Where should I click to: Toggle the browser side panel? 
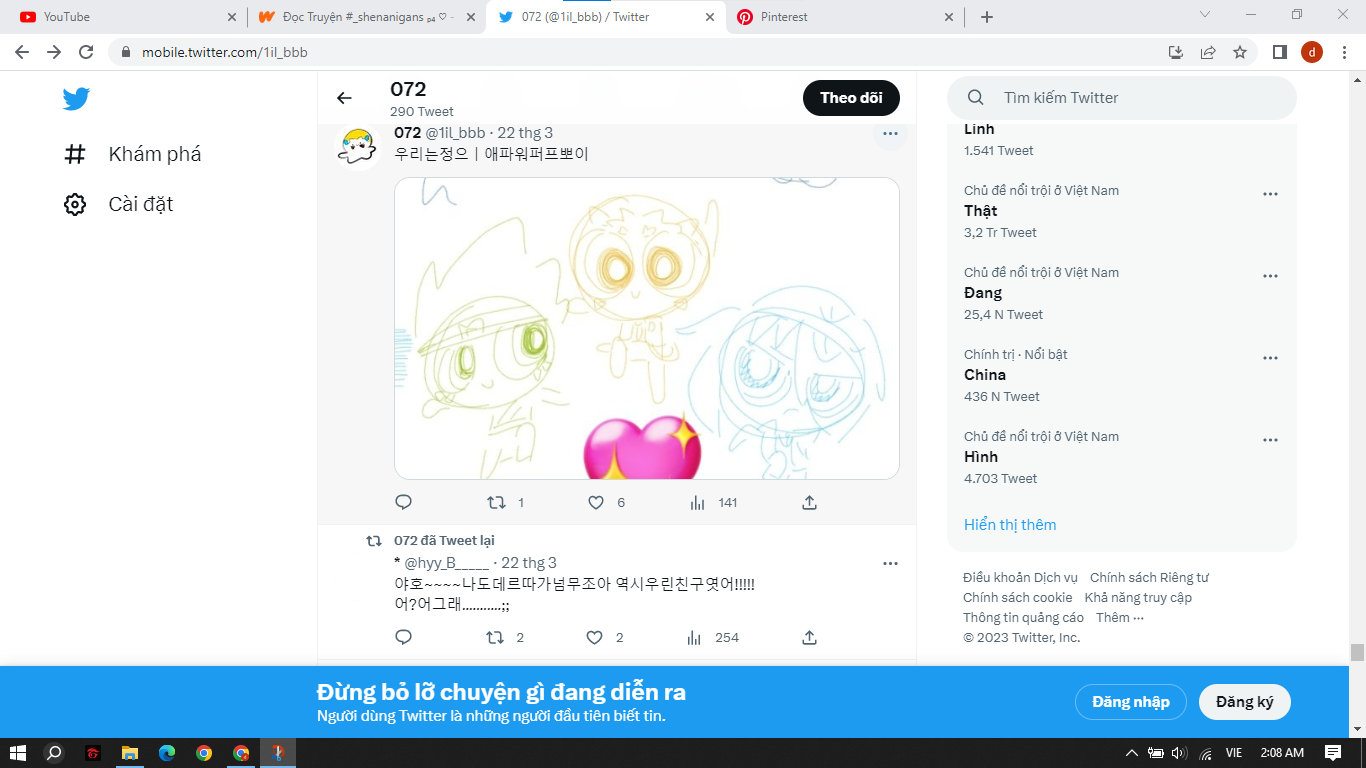[1279, 52]
